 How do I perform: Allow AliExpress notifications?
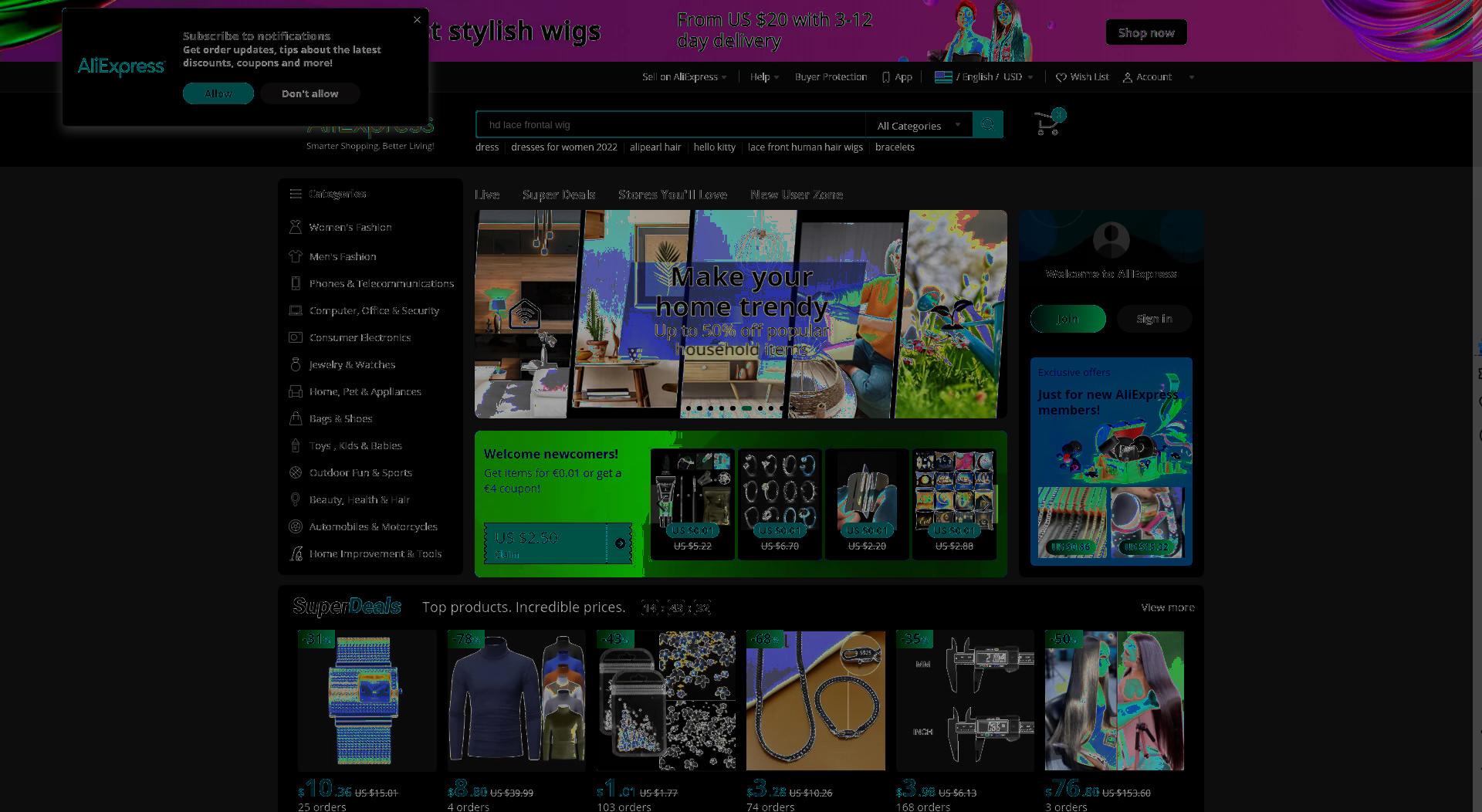click(x=218, y=93)
